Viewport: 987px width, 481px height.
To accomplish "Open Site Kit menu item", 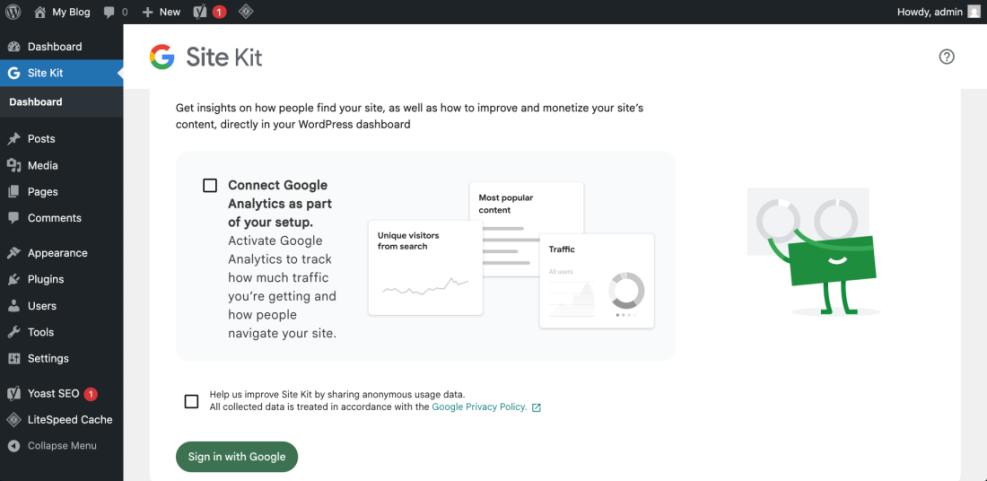I will [62, 73].
